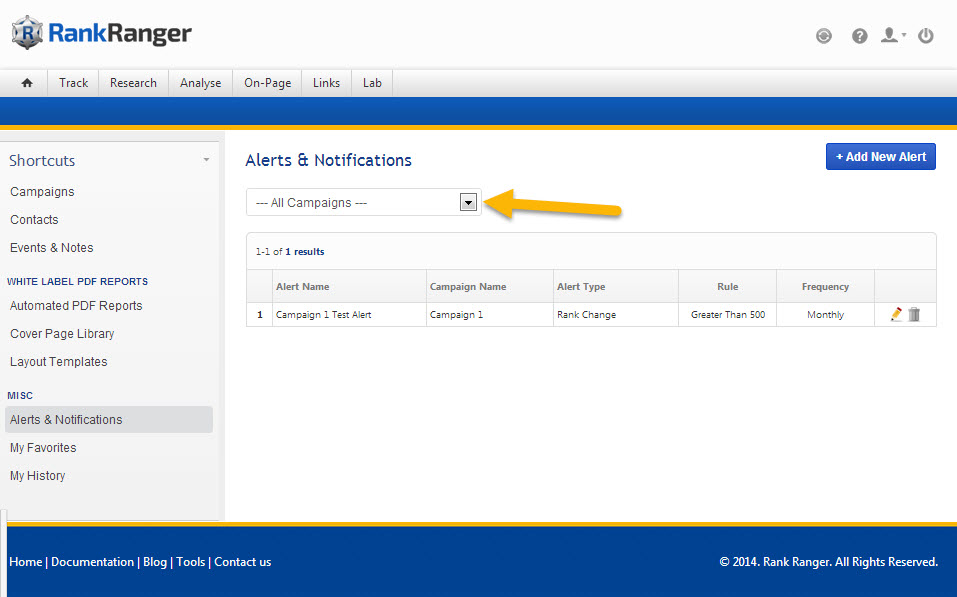Open the help question mark icon

[859, 36]
